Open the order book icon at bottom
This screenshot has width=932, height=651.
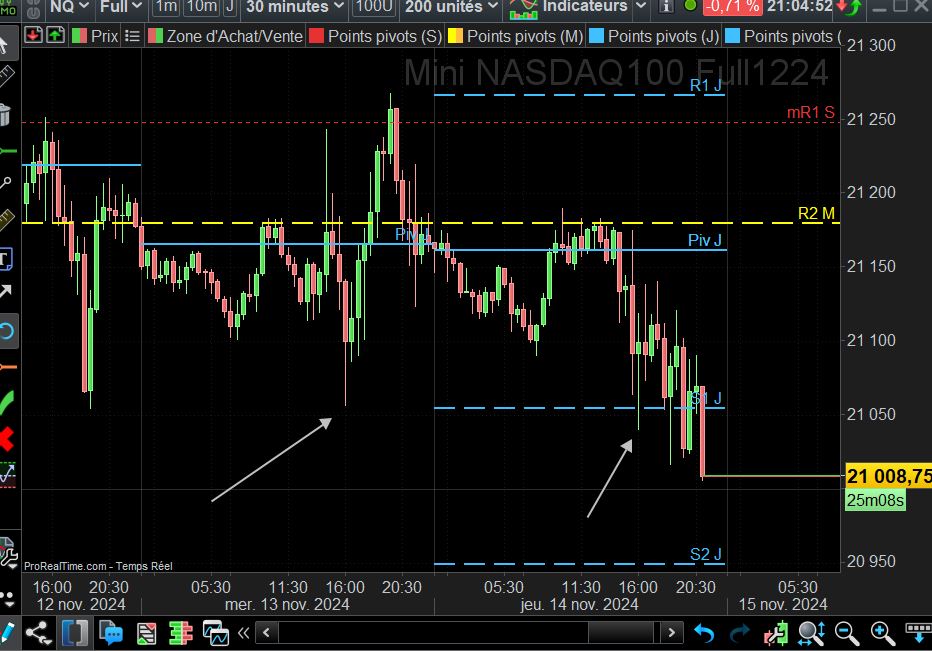[181, 633]
